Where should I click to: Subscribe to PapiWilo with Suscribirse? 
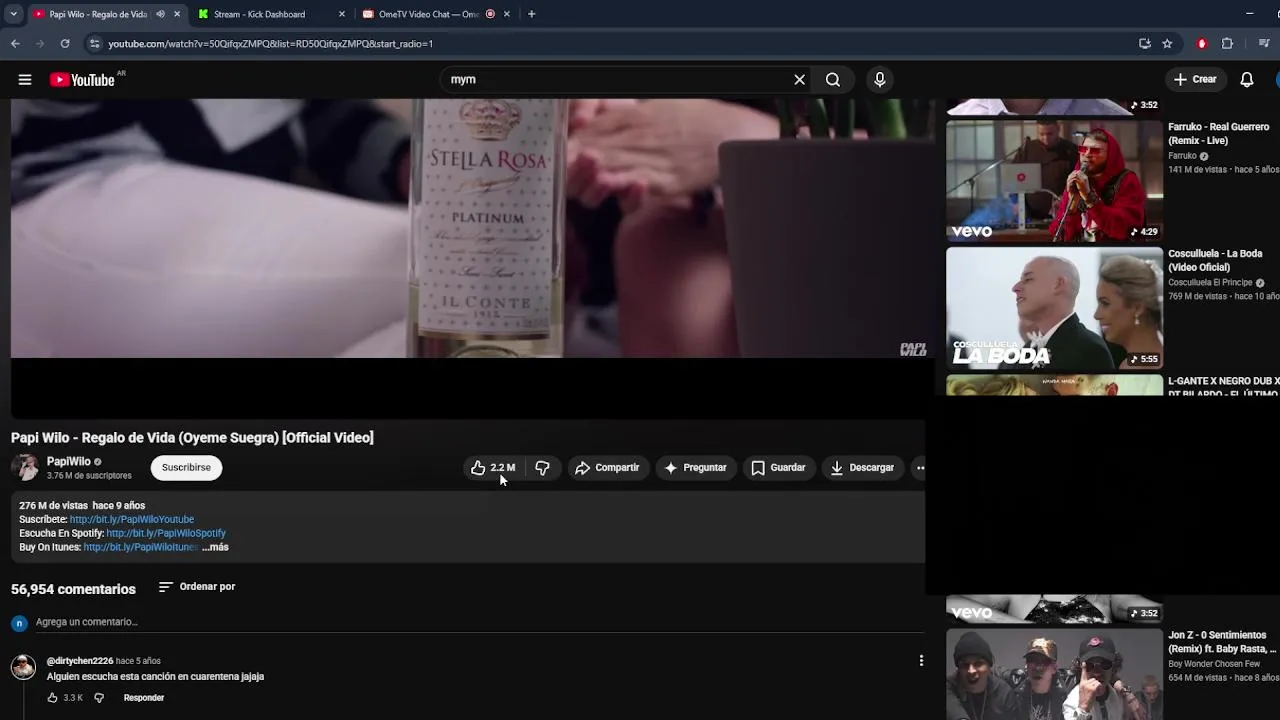(x=186, y=468)
